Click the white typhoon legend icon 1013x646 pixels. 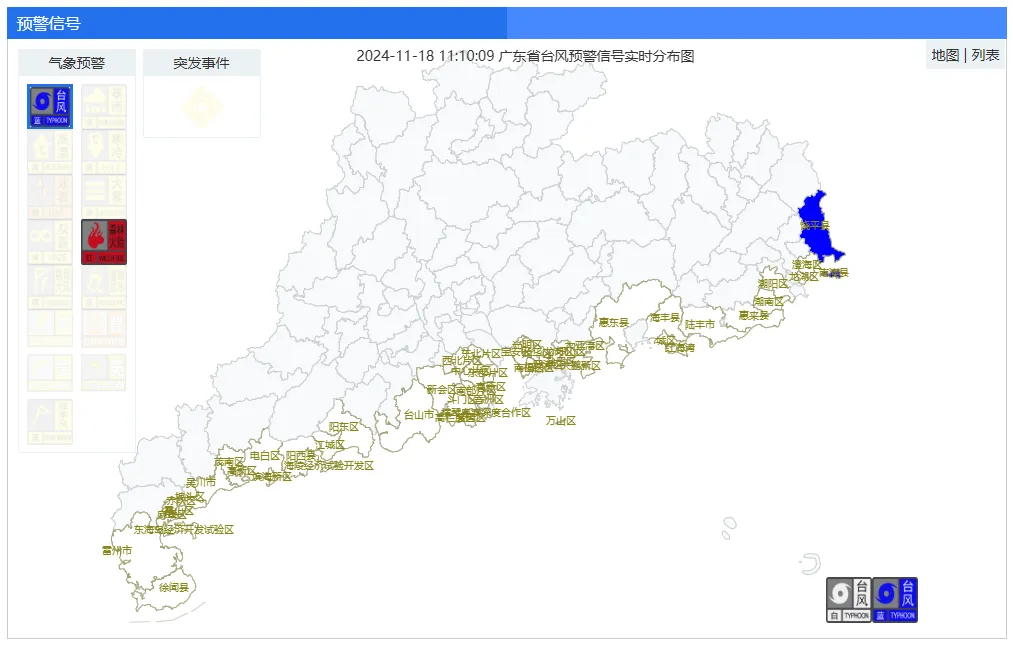click(x=849, y=600)
